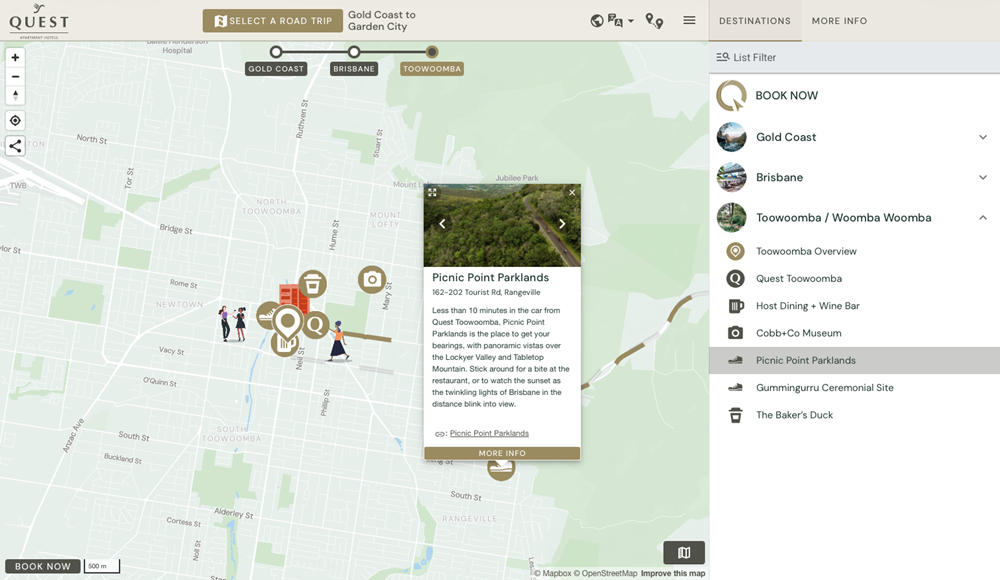This screenshot has width=1000, height=580.
Task: Click Select a Road Trip button
Action: 273,20
